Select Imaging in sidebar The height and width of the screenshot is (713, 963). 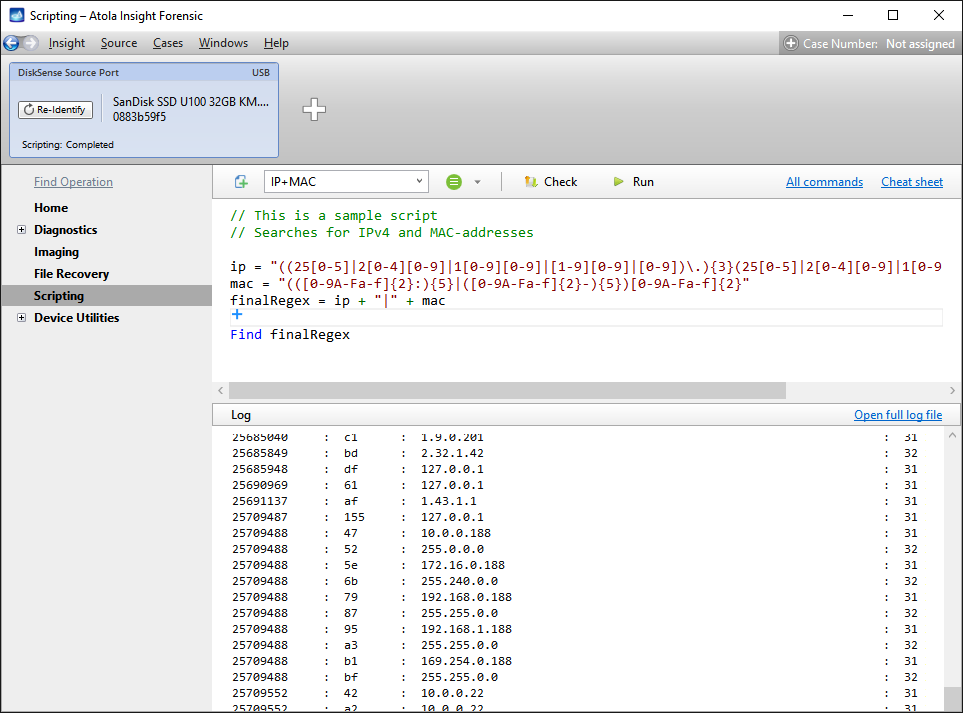tap(57, 252)
